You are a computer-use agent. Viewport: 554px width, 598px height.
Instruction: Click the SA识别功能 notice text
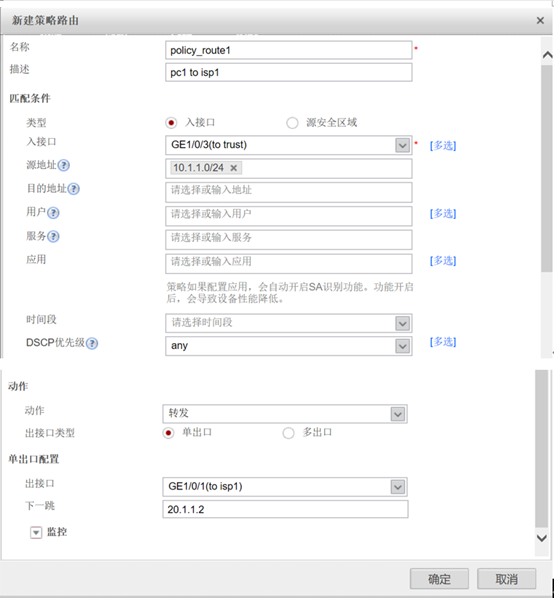pos(290,293)
